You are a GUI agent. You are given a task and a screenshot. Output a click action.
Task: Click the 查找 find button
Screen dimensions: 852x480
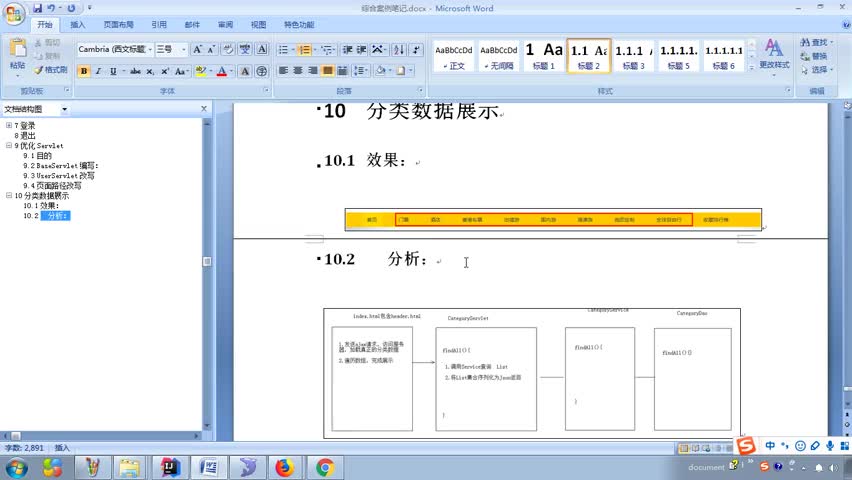(x=816, y=42)
